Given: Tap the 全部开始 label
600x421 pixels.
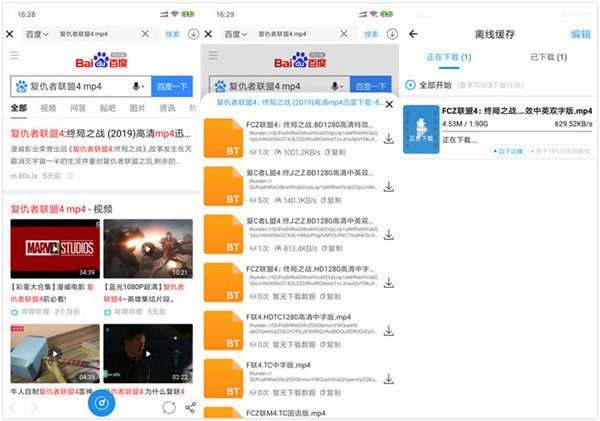Looking at the screenshot, I should point(435,85).
